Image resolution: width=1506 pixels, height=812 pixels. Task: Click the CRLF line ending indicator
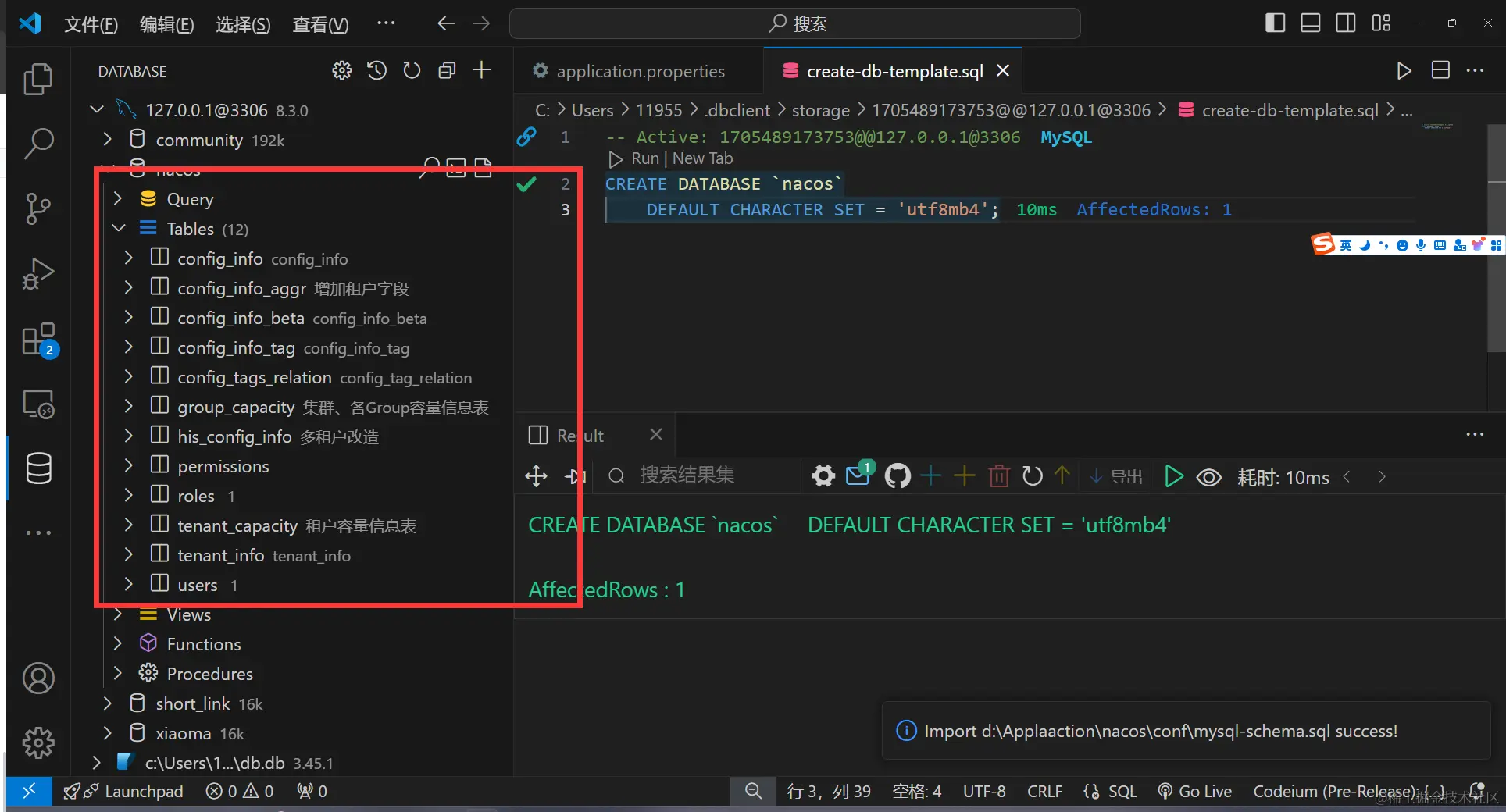pos(1044,792)
